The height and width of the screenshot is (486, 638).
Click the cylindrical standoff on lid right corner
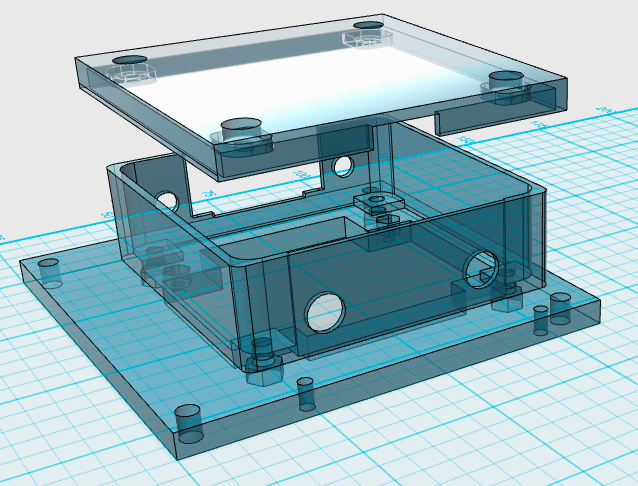click(506, 80)
